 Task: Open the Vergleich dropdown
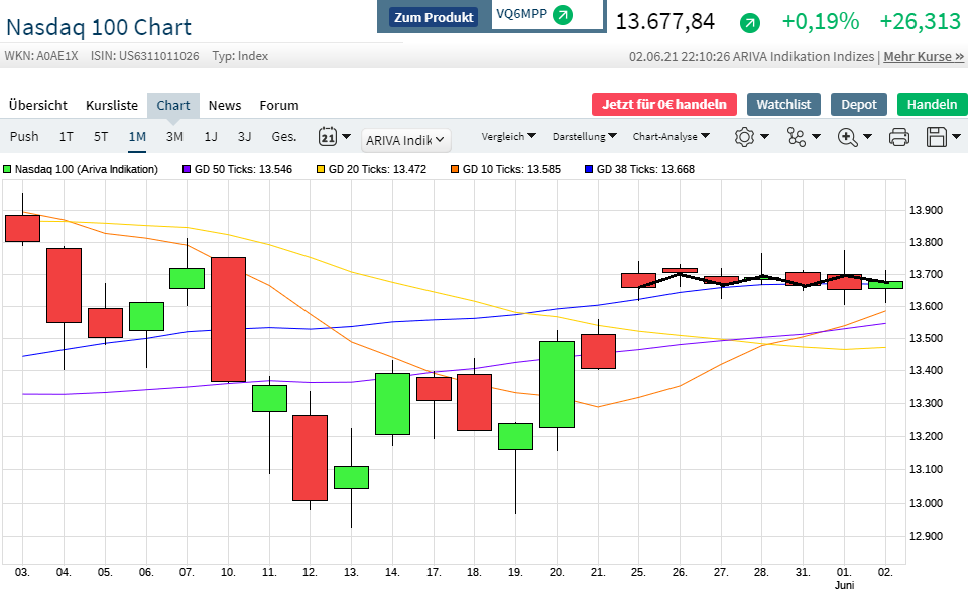[508, 136]
